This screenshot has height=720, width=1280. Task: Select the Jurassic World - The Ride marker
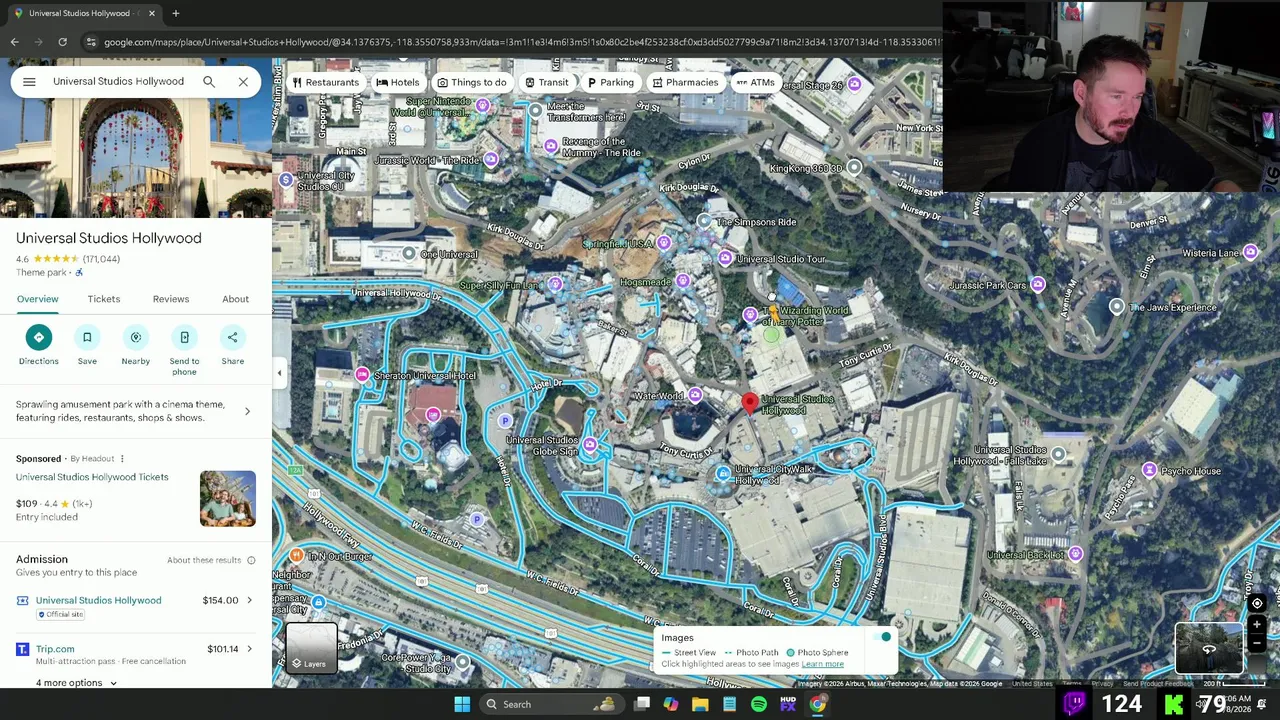click(x=491, y=160)
